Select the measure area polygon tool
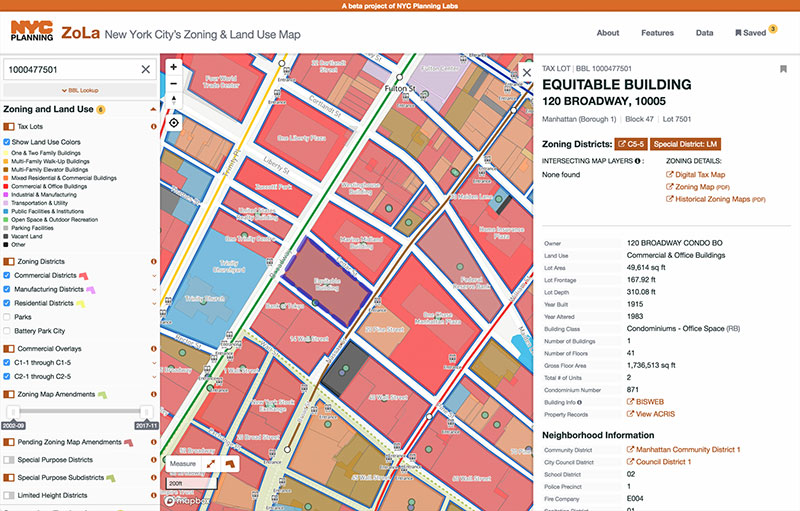The width and height of the screenshot is (800, 511). (x=230, y=464)
